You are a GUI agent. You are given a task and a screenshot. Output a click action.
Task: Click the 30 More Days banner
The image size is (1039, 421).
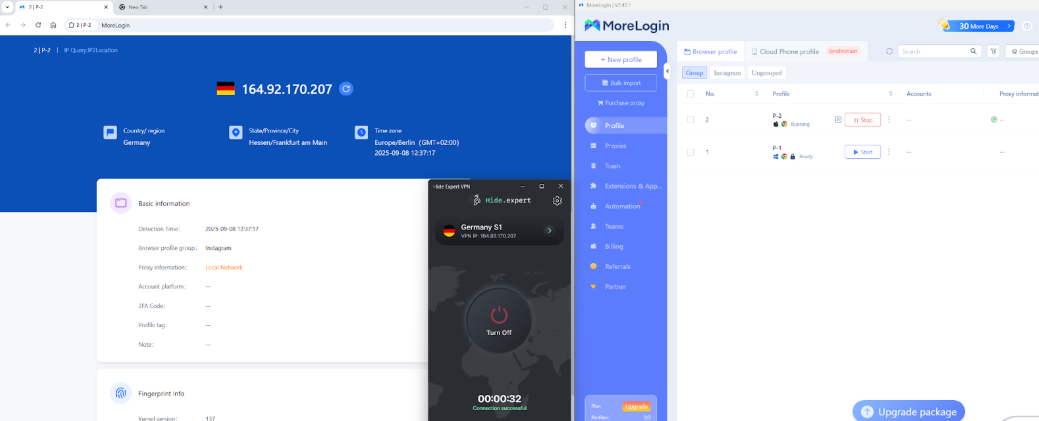coord(979,26)
